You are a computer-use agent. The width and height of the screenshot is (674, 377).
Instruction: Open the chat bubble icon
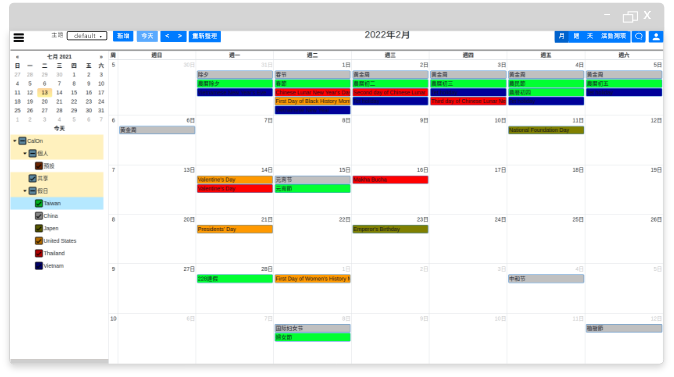[639, 37]
